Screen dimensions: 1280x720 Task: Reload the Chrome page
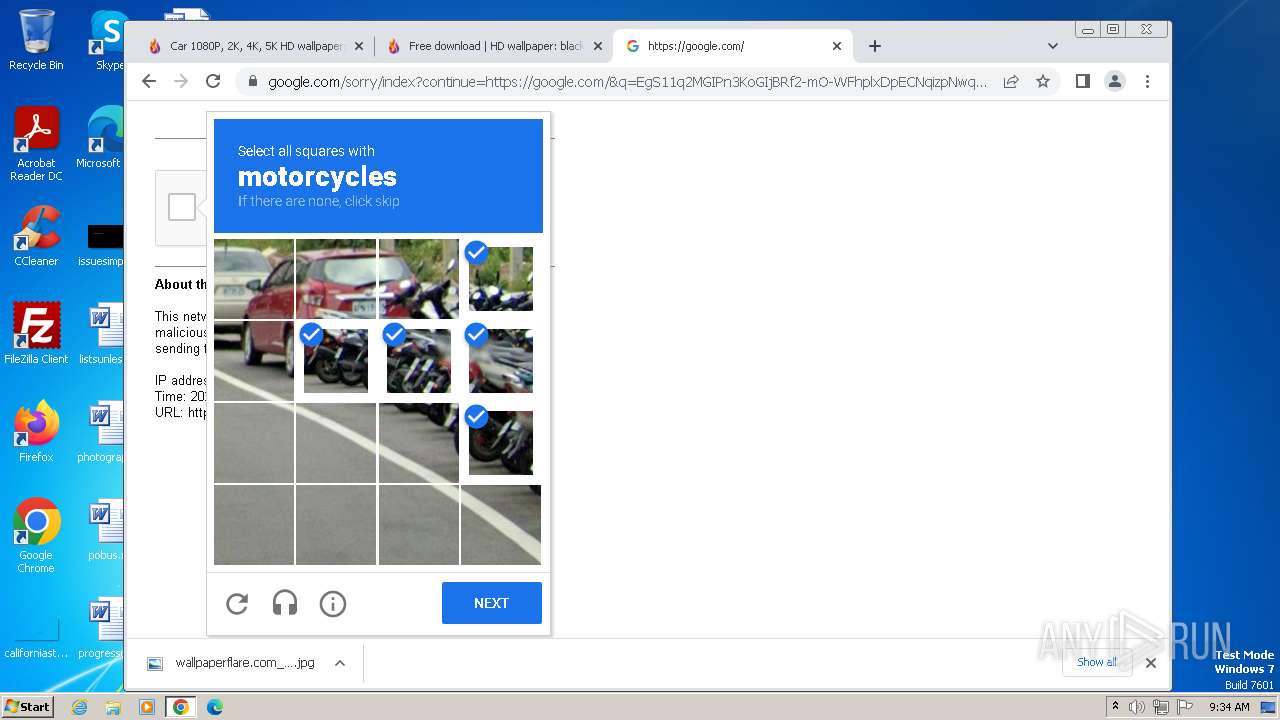[213, 81]
